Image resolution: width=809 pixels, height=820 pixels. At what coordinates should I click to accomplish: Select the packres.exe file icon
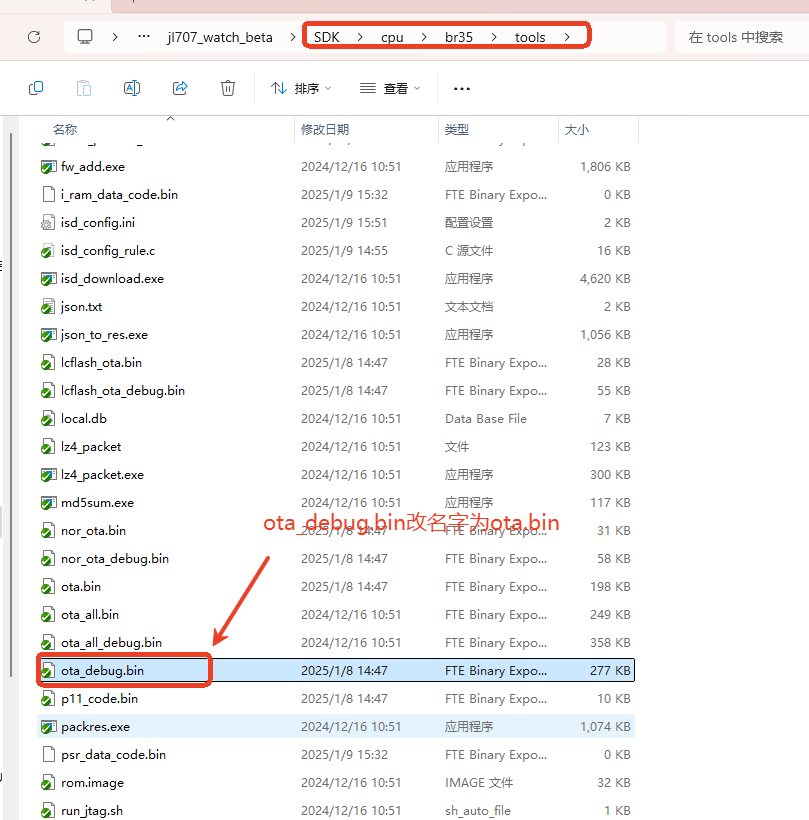point(48,726)
